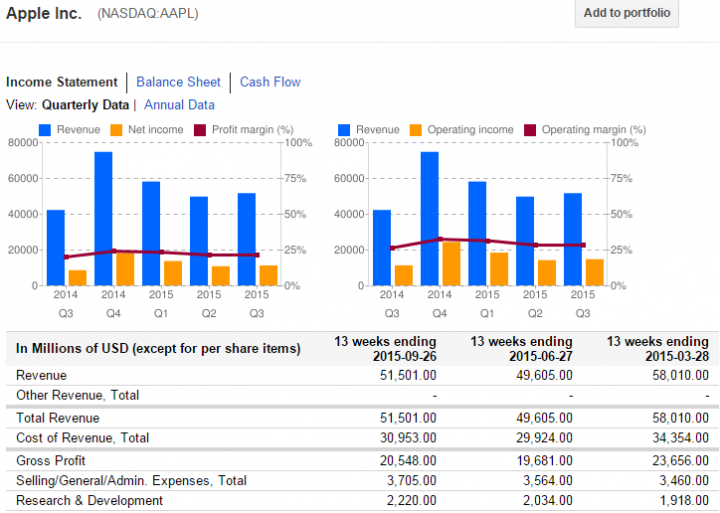Select the Income Statement tab
The width and height of the screenshot is (720, 513).
(x=62, y=82)
